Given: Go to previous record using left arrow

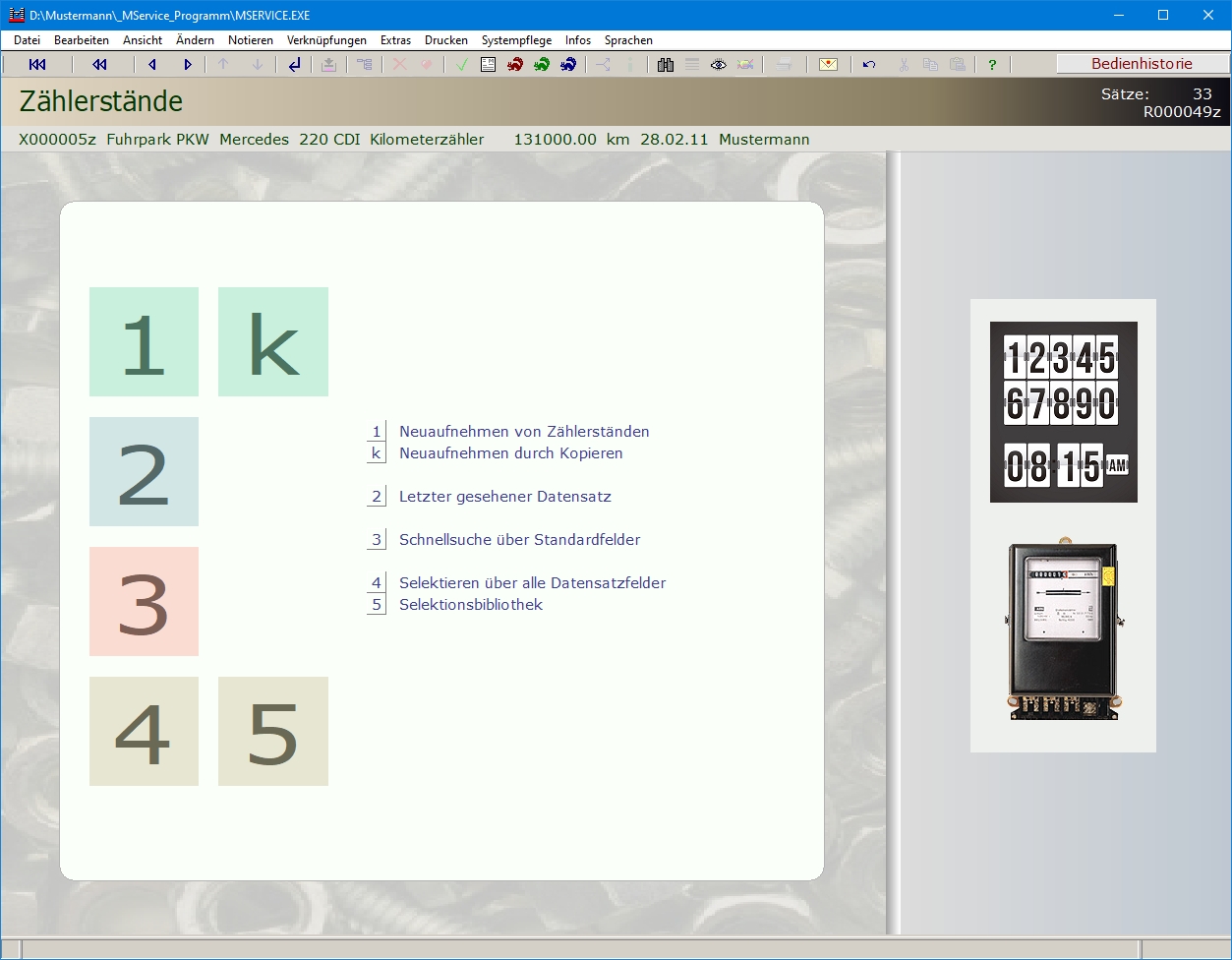Looking at the screenshot, I should point(152,65).
